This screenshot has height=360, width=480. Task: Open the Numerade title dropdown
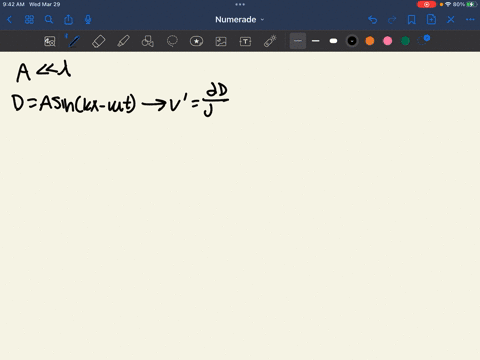[x=239, y=20]
